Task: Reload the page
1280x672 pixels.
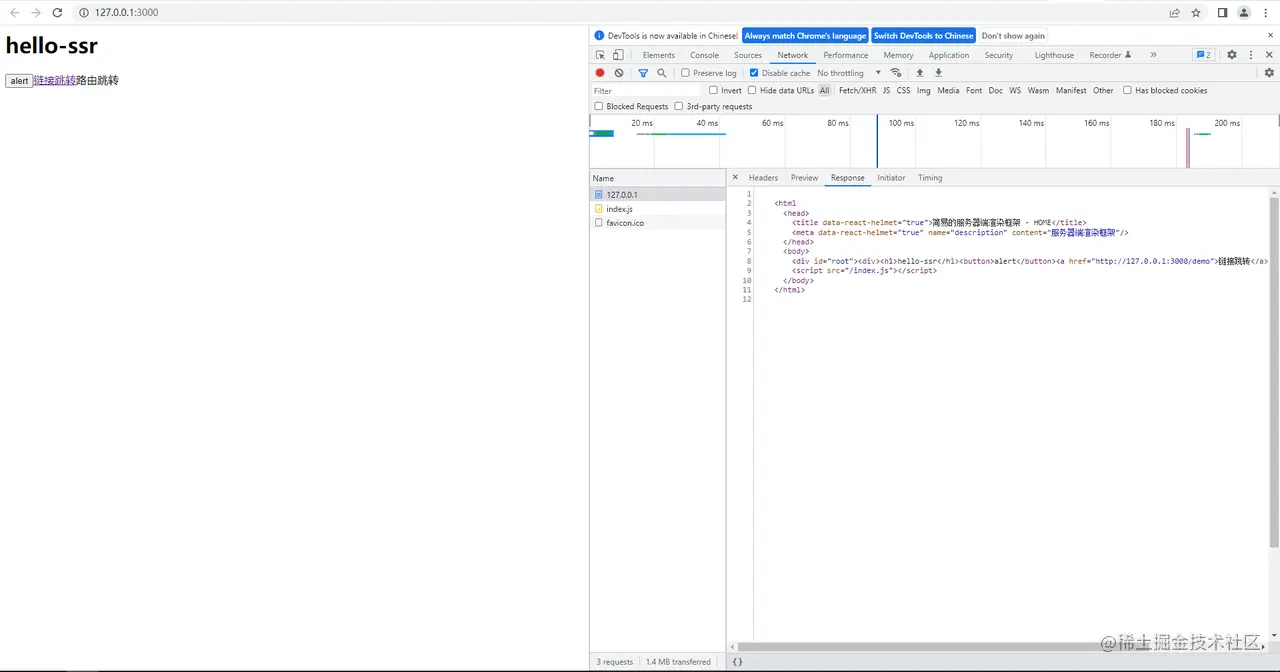Action: pyautogui.click(x=57, y=13)
